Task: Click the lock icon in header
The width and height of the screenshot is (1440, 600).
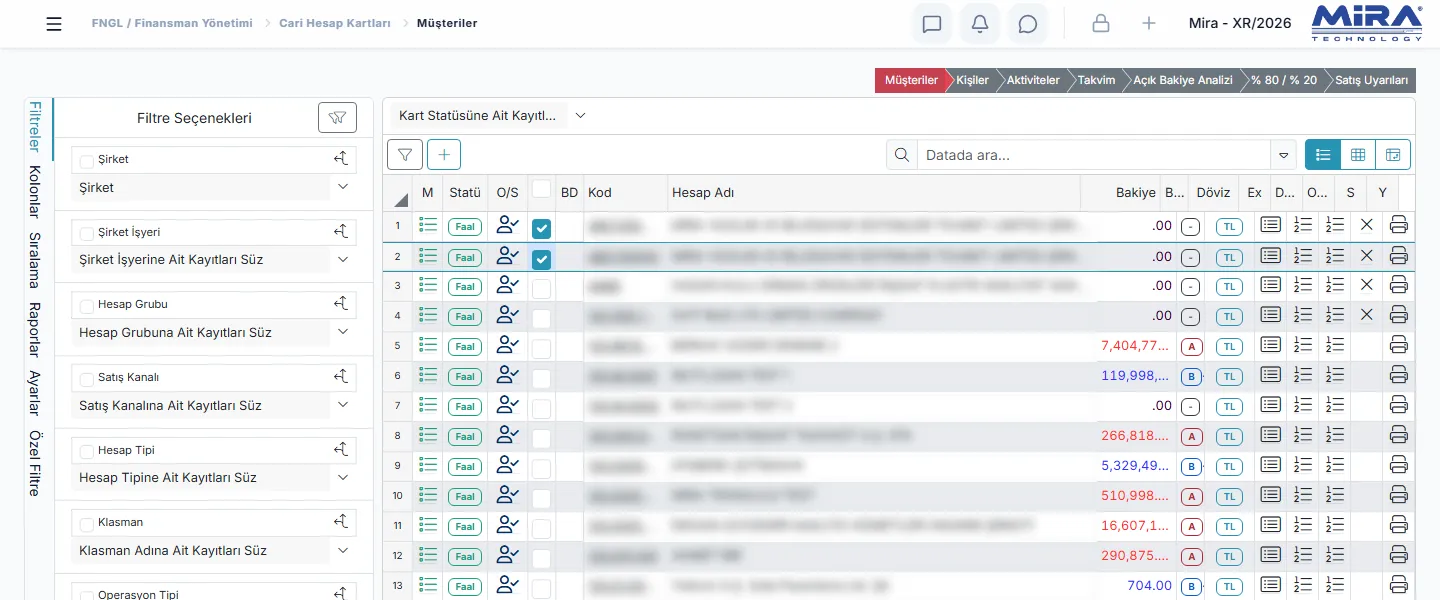Action: point(1101,24)
